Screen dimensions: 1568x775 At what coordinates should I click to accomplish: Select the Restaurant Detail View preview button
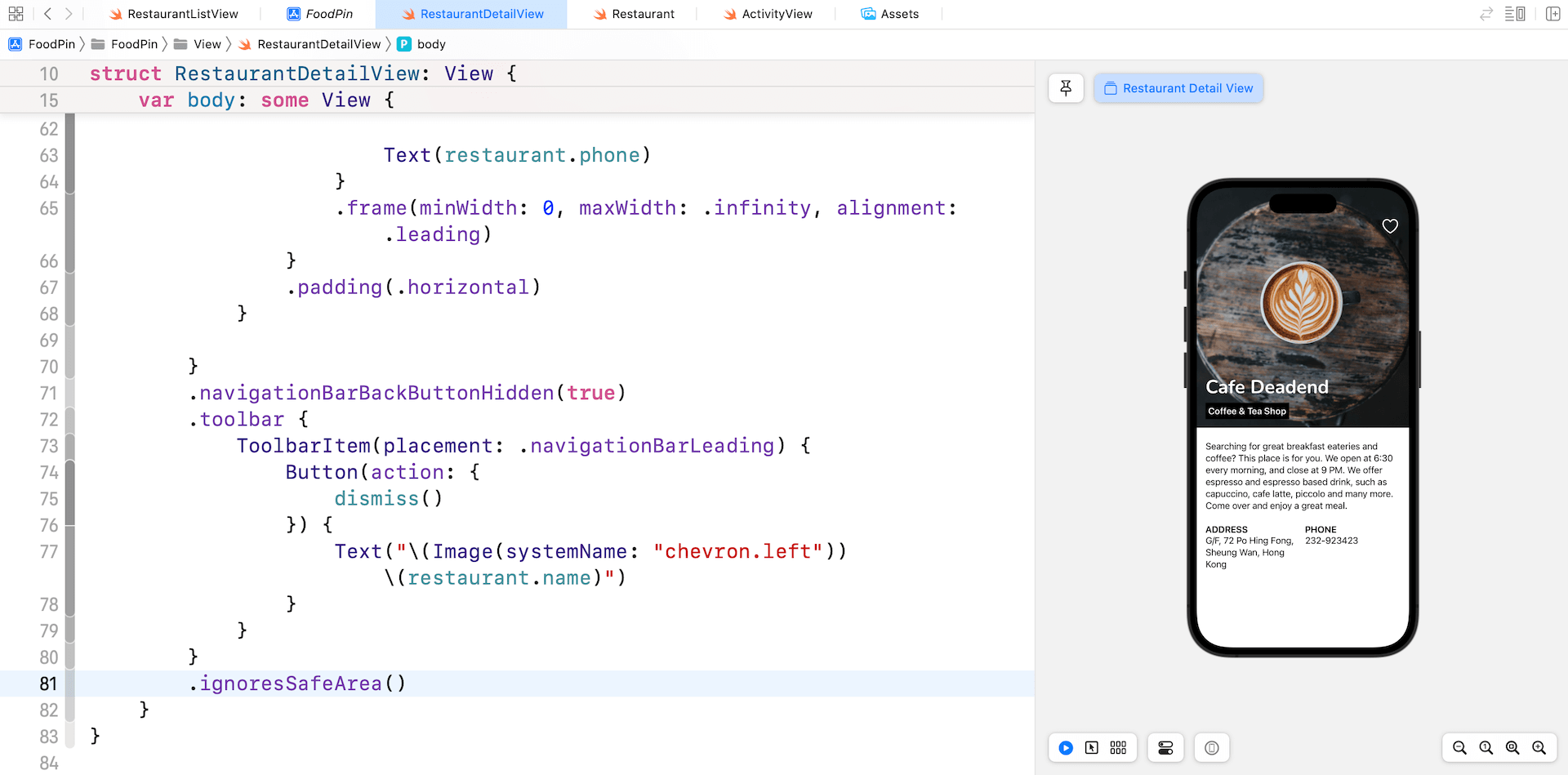coord(1178,88)
